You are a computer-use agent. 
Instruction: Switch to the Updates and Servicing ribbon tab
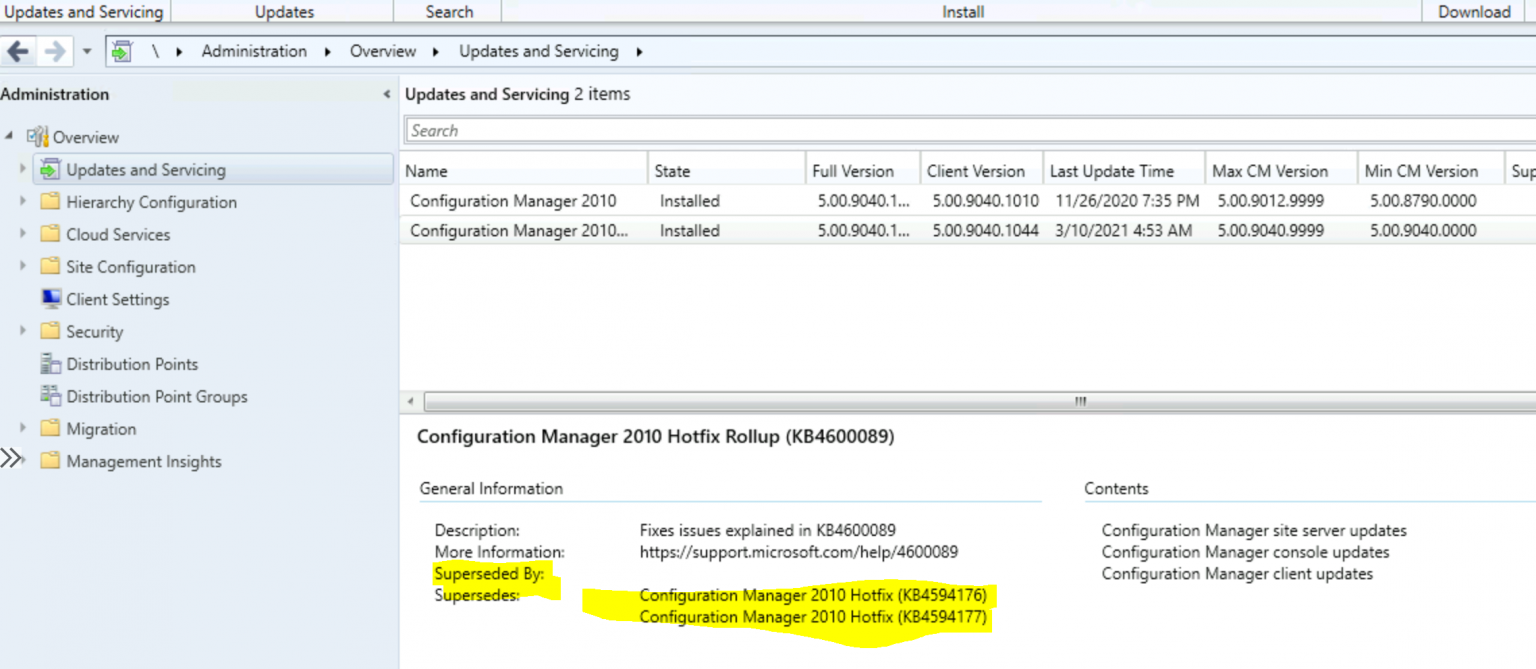tap(84, 11)
